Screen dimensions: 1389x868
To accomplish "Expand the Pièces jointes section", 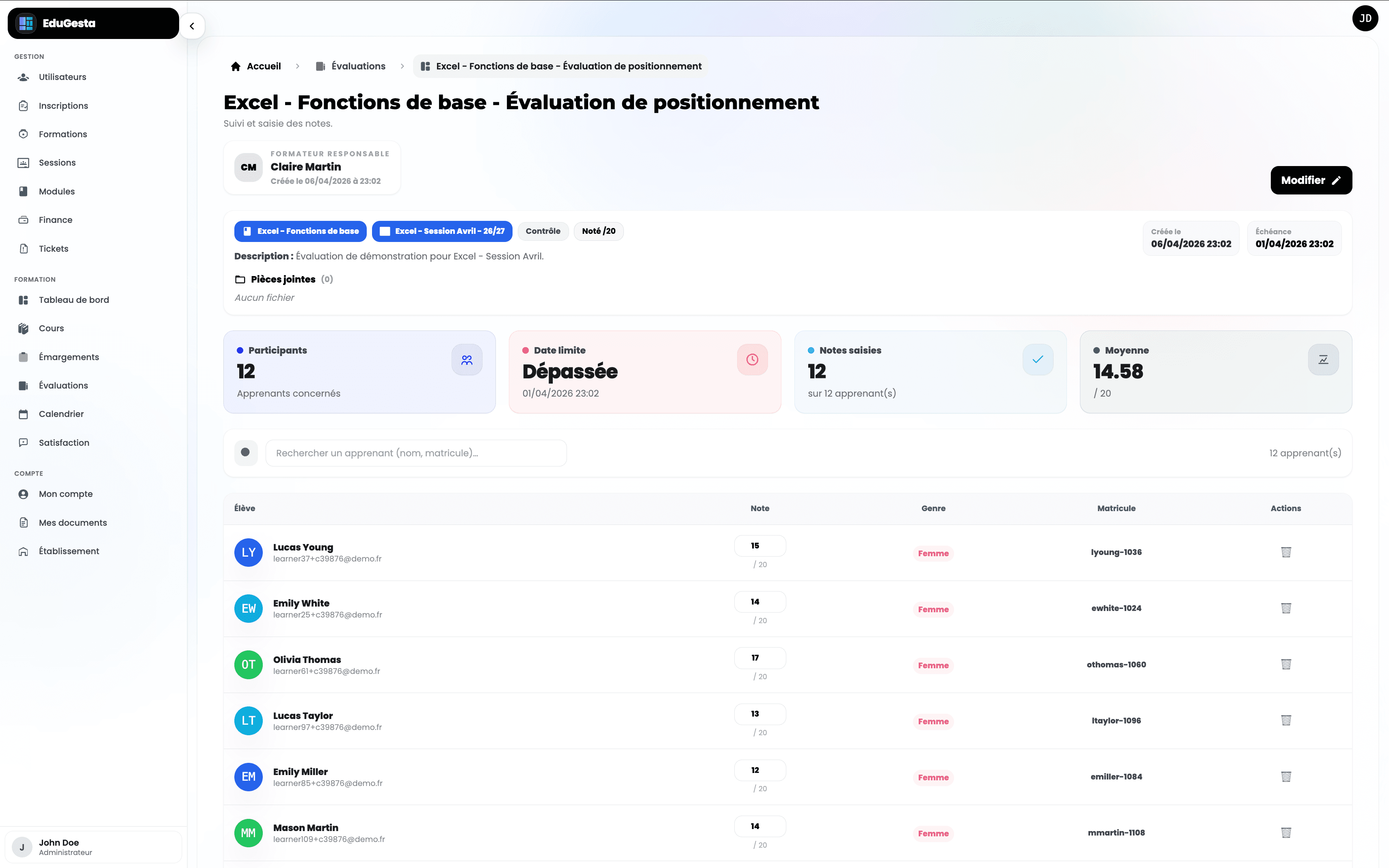I will point(283,279).
